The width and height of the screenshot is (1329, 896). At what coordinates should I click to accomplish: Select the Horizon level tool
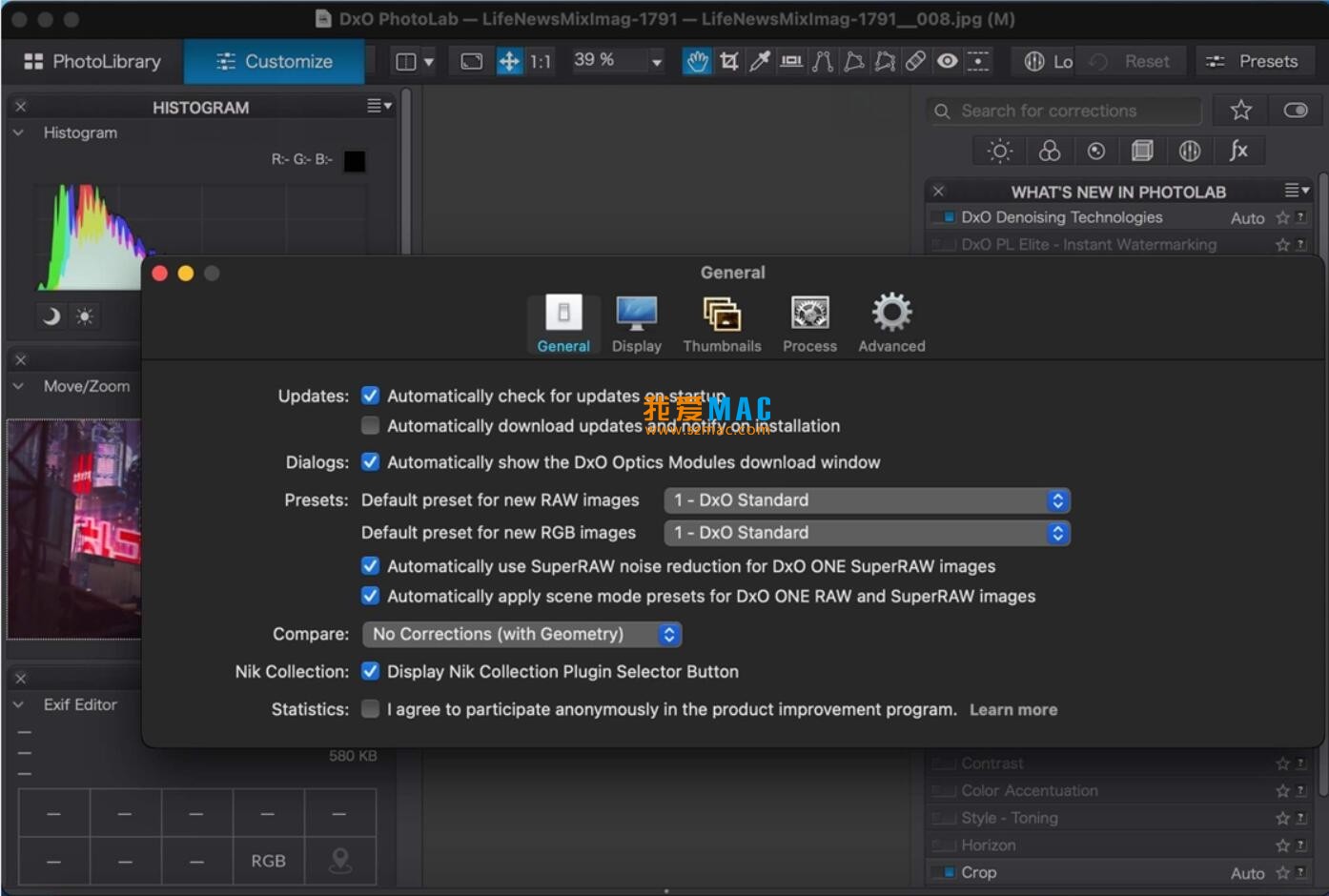[791, 61]
